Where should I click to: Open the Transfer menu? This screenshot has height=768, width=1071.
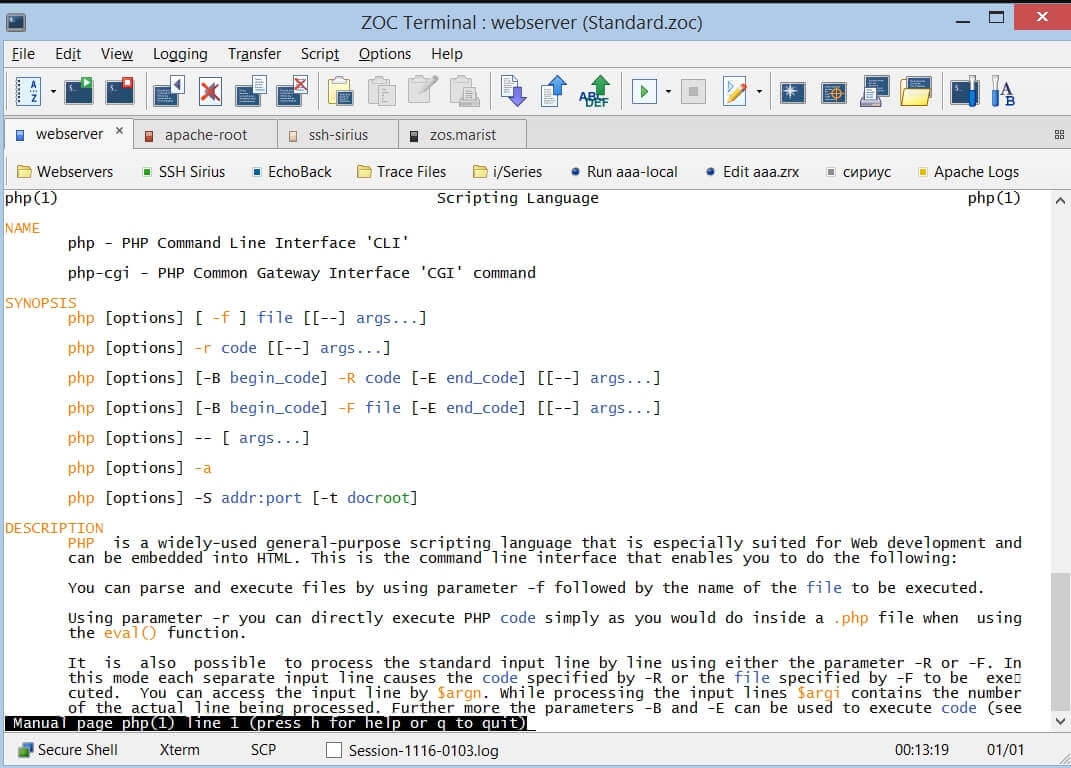(254, 54)
